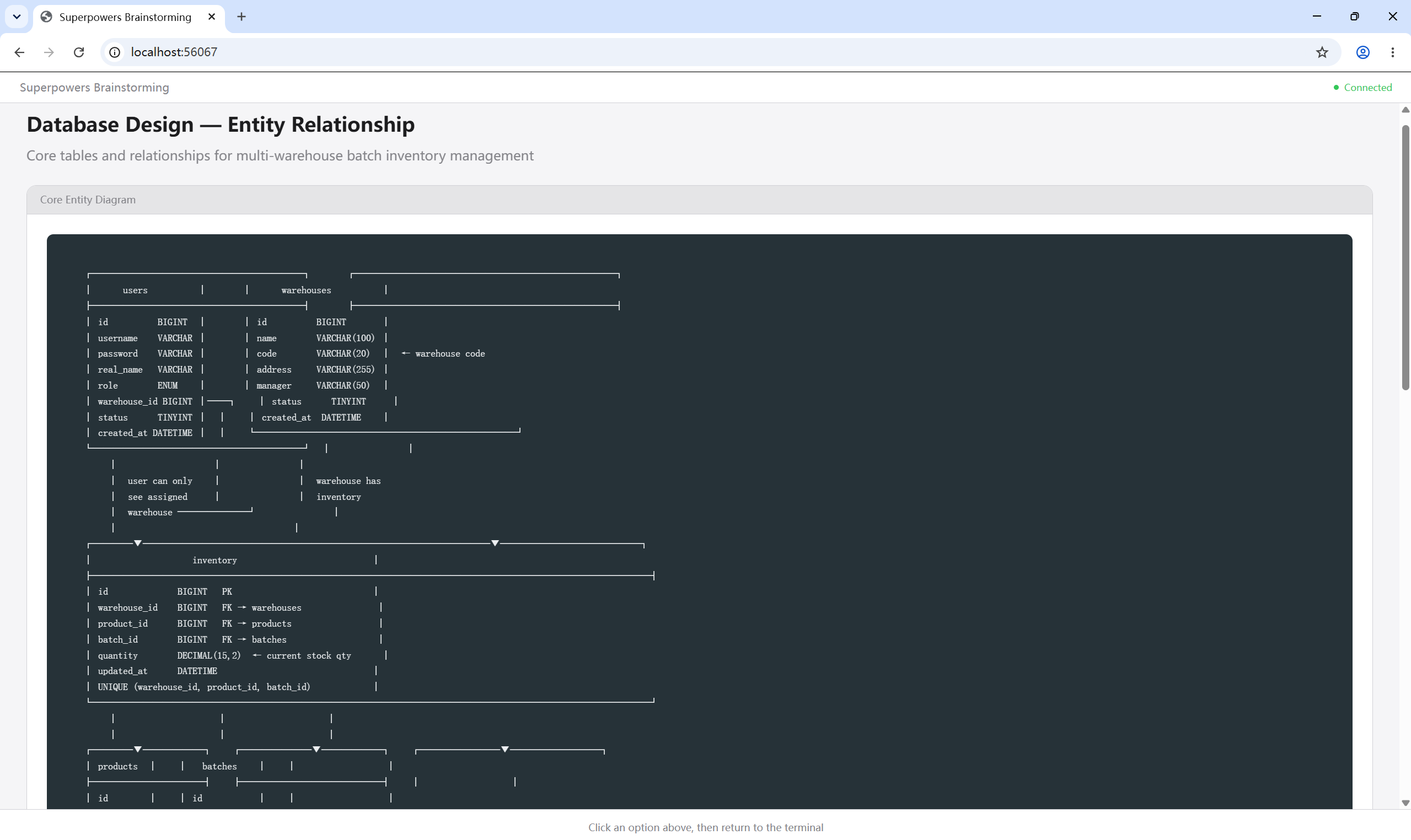View site information icon
This screenshot has width=1411, height=840.
point(115,52)
